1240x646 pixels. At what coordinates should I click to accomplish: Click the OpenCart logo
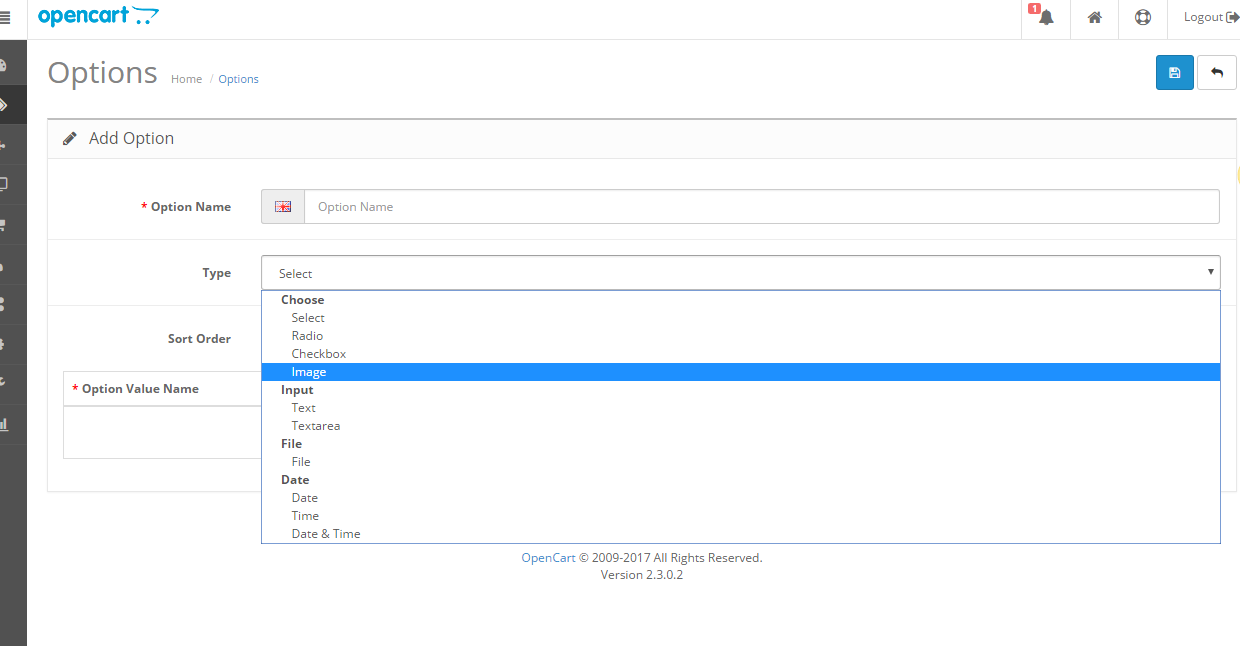click(98, 16)
